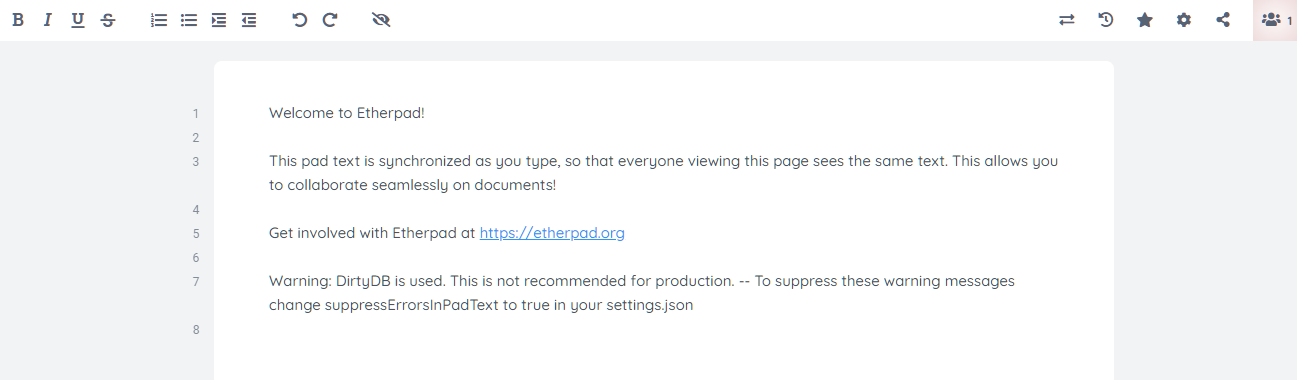
Task: Undo the last edit
Action: [x=299, y=20]
